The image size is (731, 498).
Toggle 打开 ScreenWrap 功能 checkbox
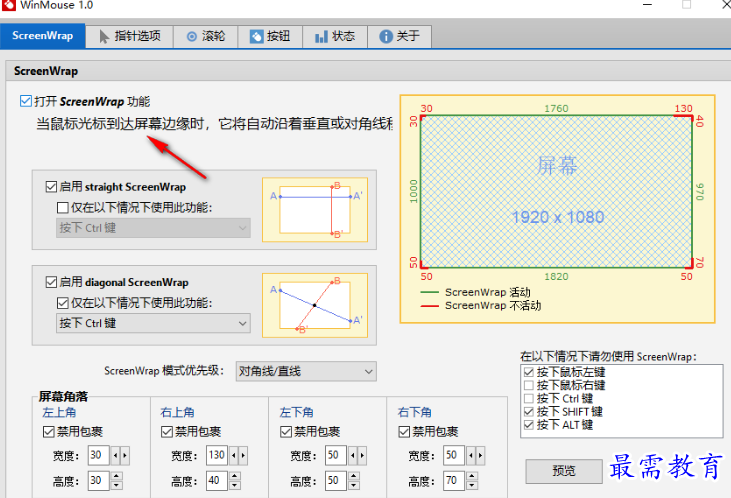click(x=26, y=101)
